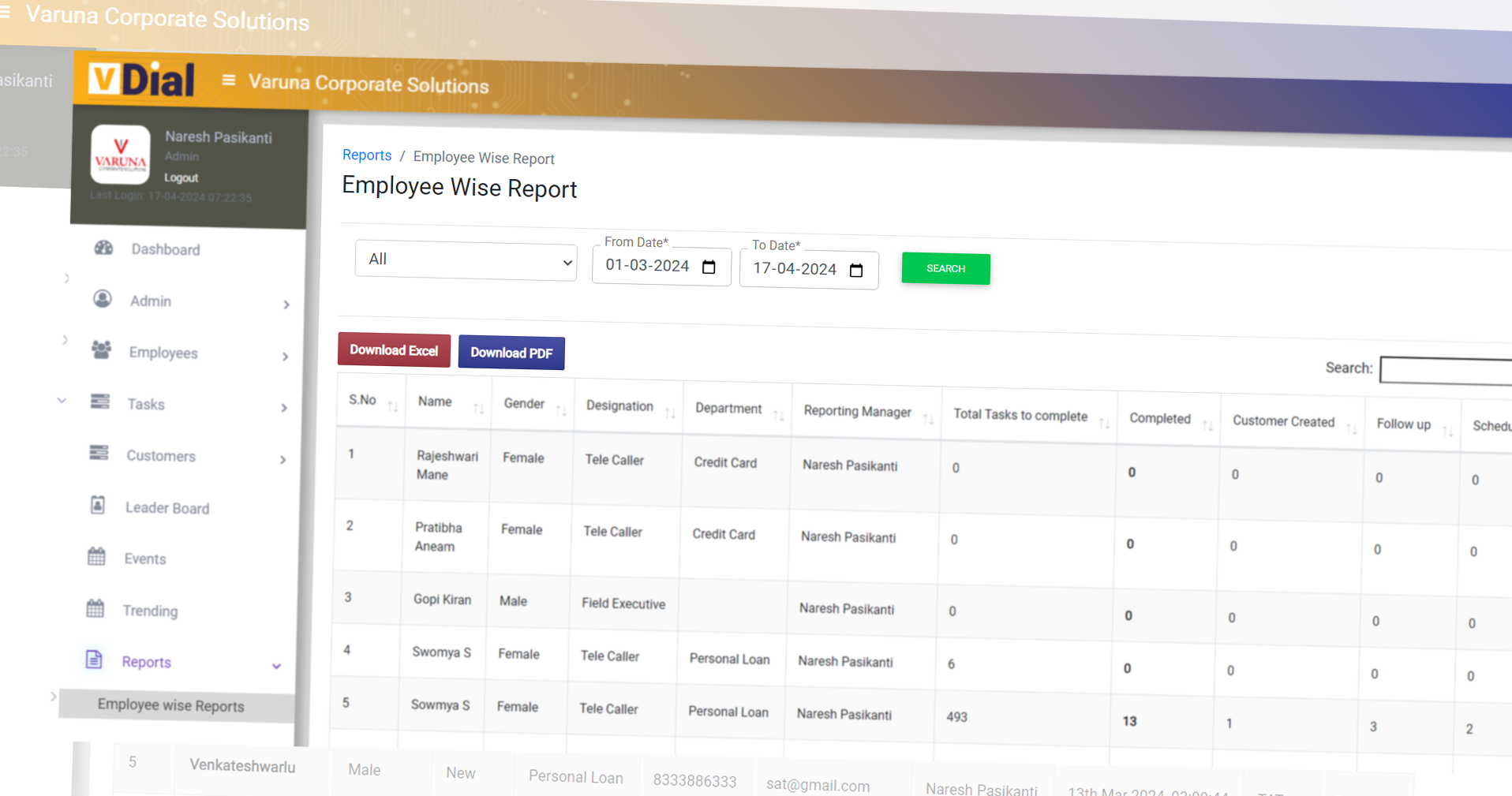
Task: Click the Download Excel button
Action: [394, 350]
